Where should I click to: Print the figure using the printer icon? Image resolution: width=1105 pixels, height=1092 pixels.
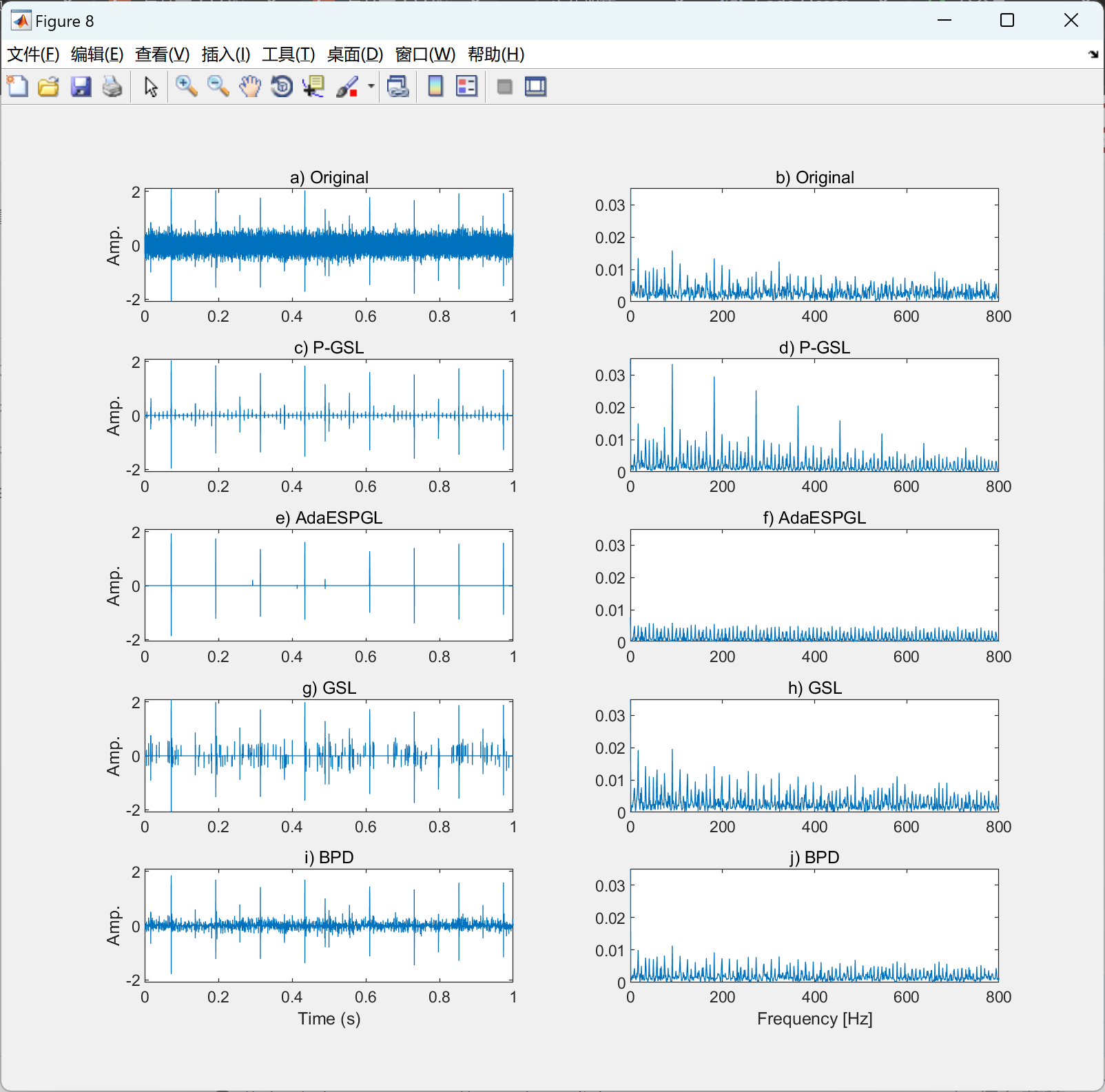click(112, 87)
